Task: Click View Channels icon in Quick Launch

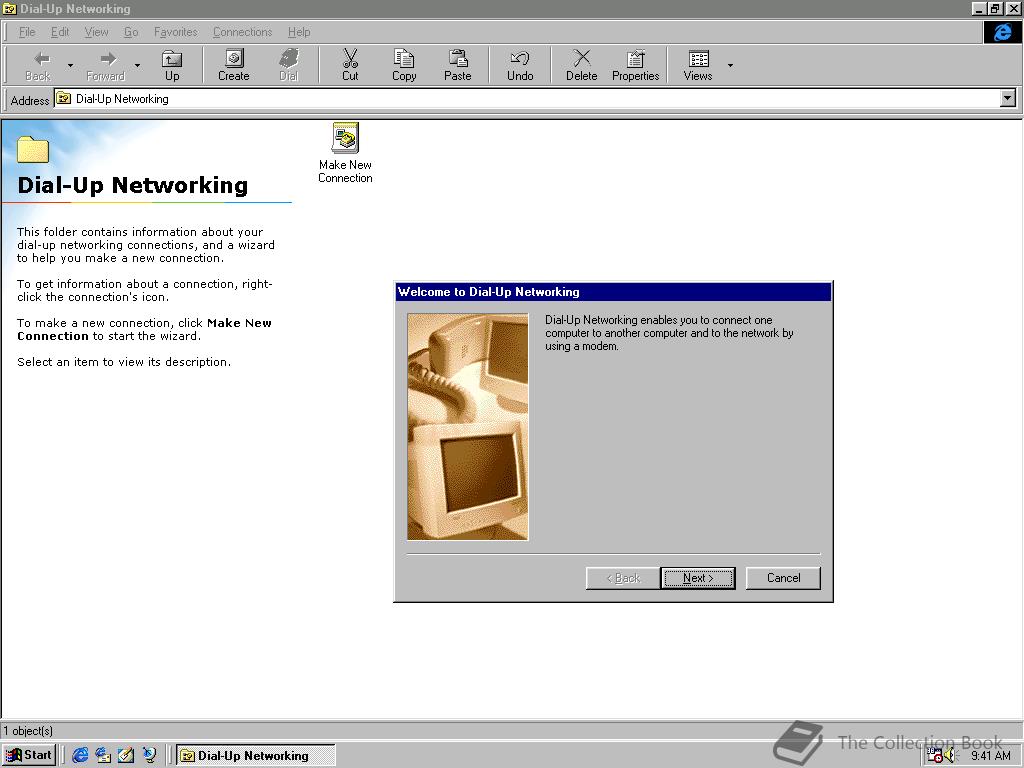Action: (x=150, y=756)
